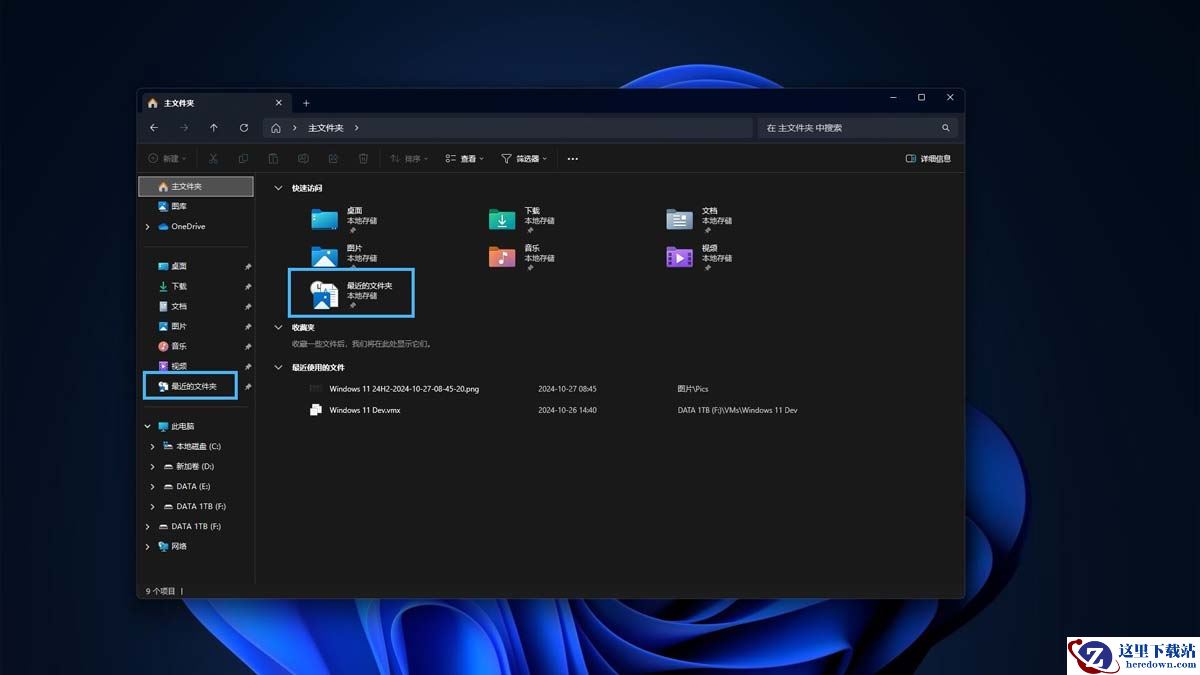Collapse the 快速访问 section

pyautogui.click(x=278, y=188)
